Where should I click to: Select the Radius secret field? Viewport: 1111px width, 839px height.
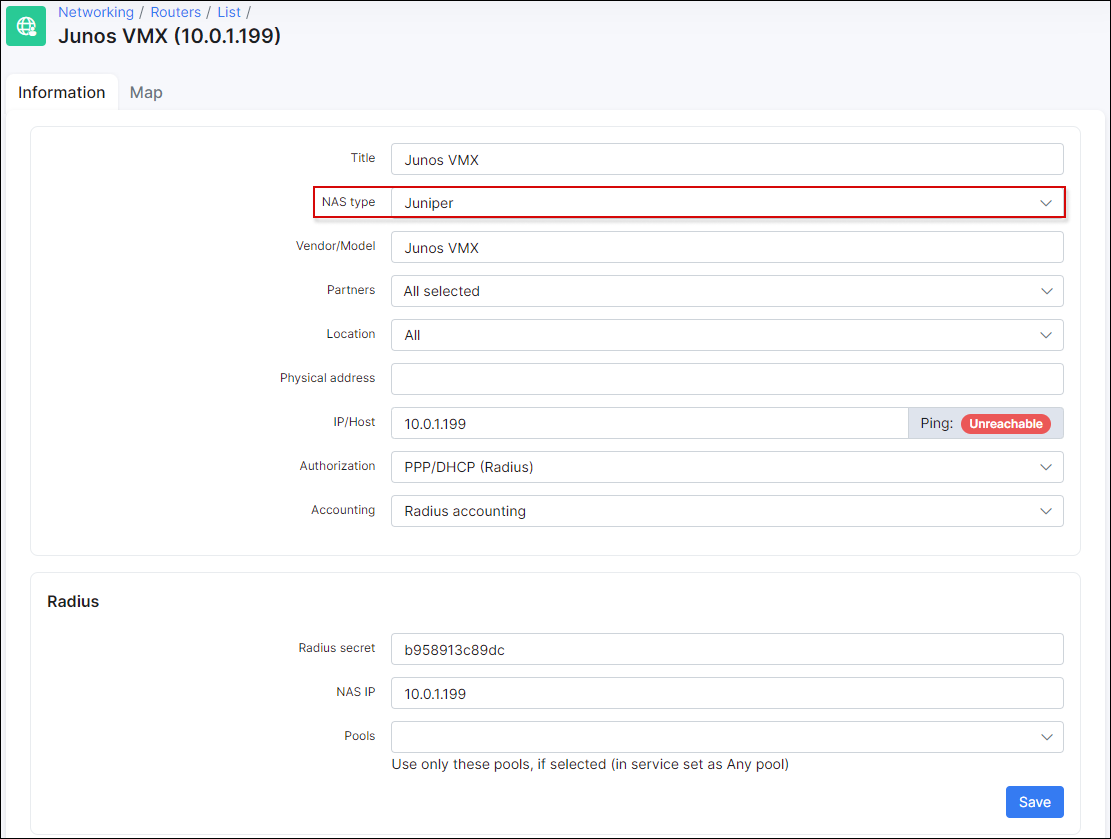click(727, 648)
